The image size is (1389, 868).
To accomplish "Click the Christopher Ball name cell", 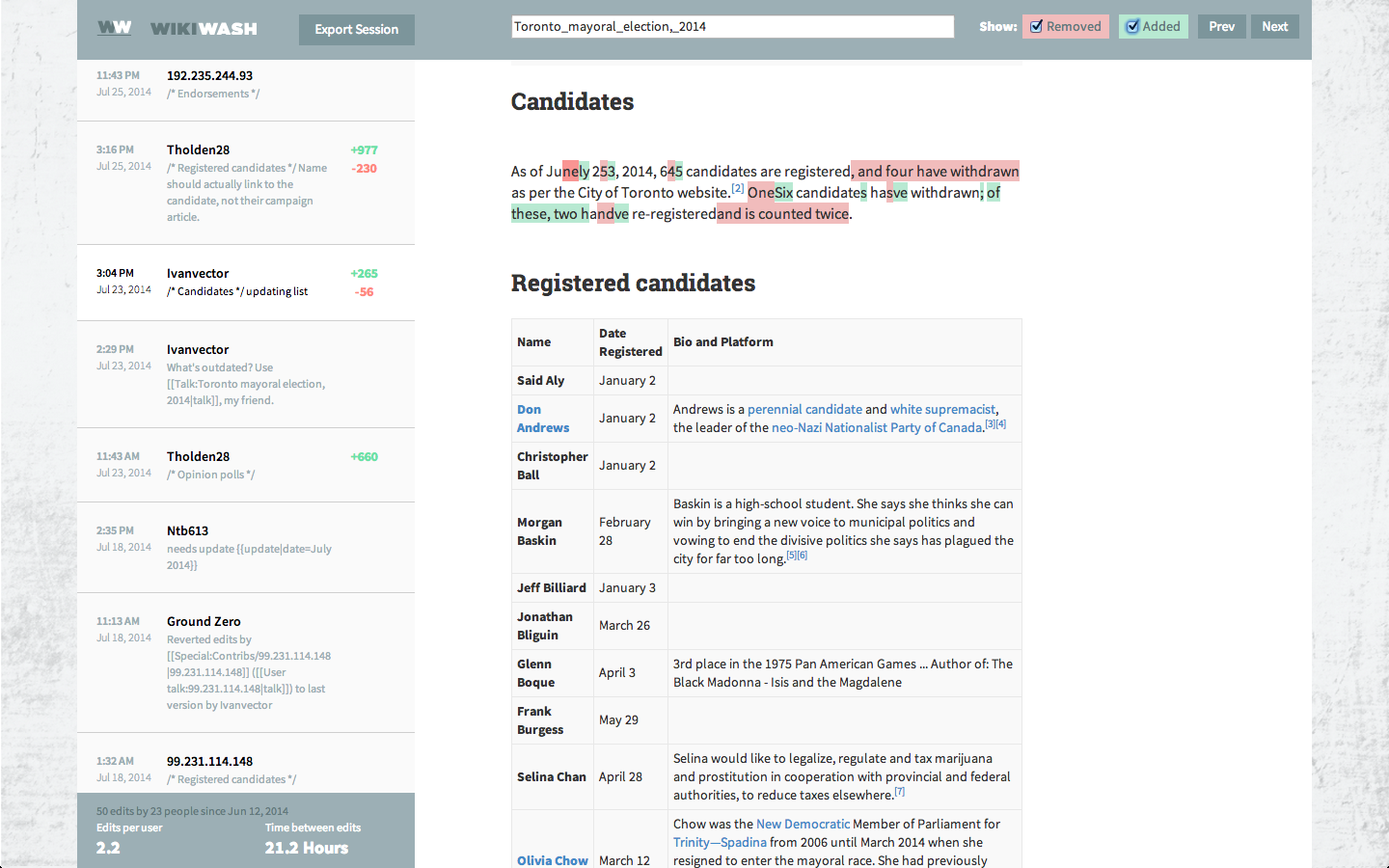I will tap(552, 466).
